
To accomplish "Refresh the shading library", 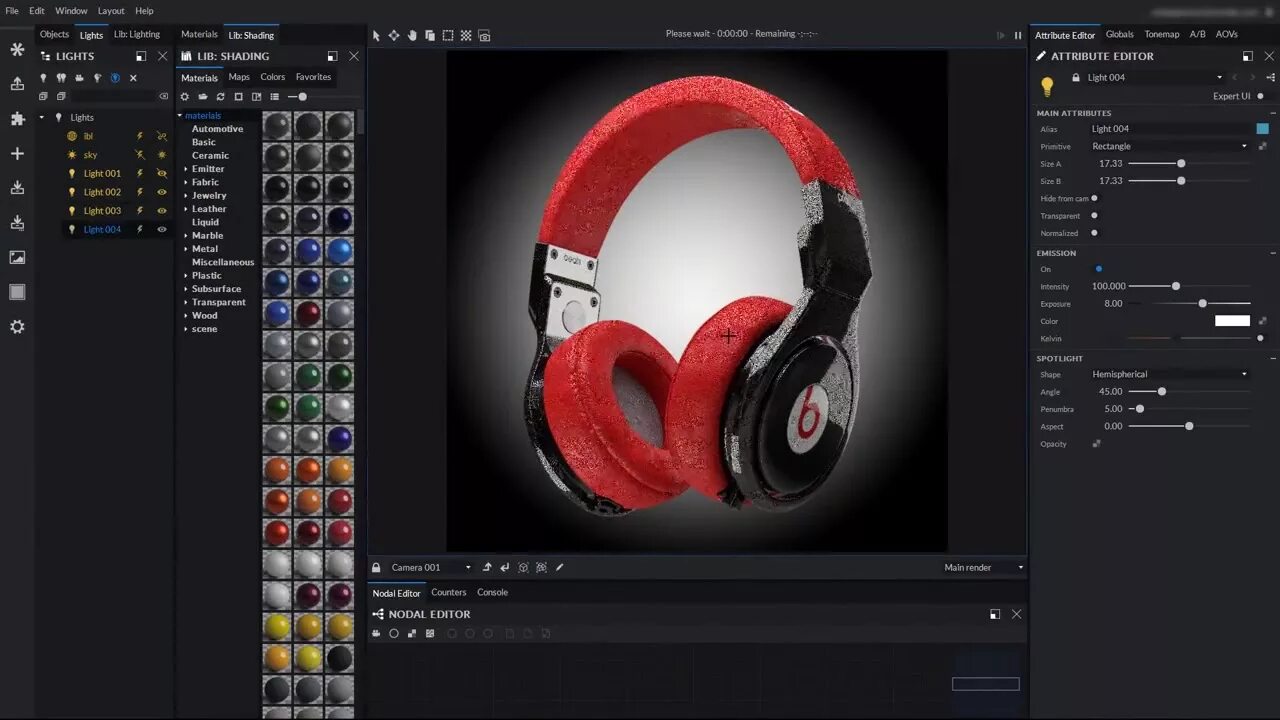I will coord(220,97).
